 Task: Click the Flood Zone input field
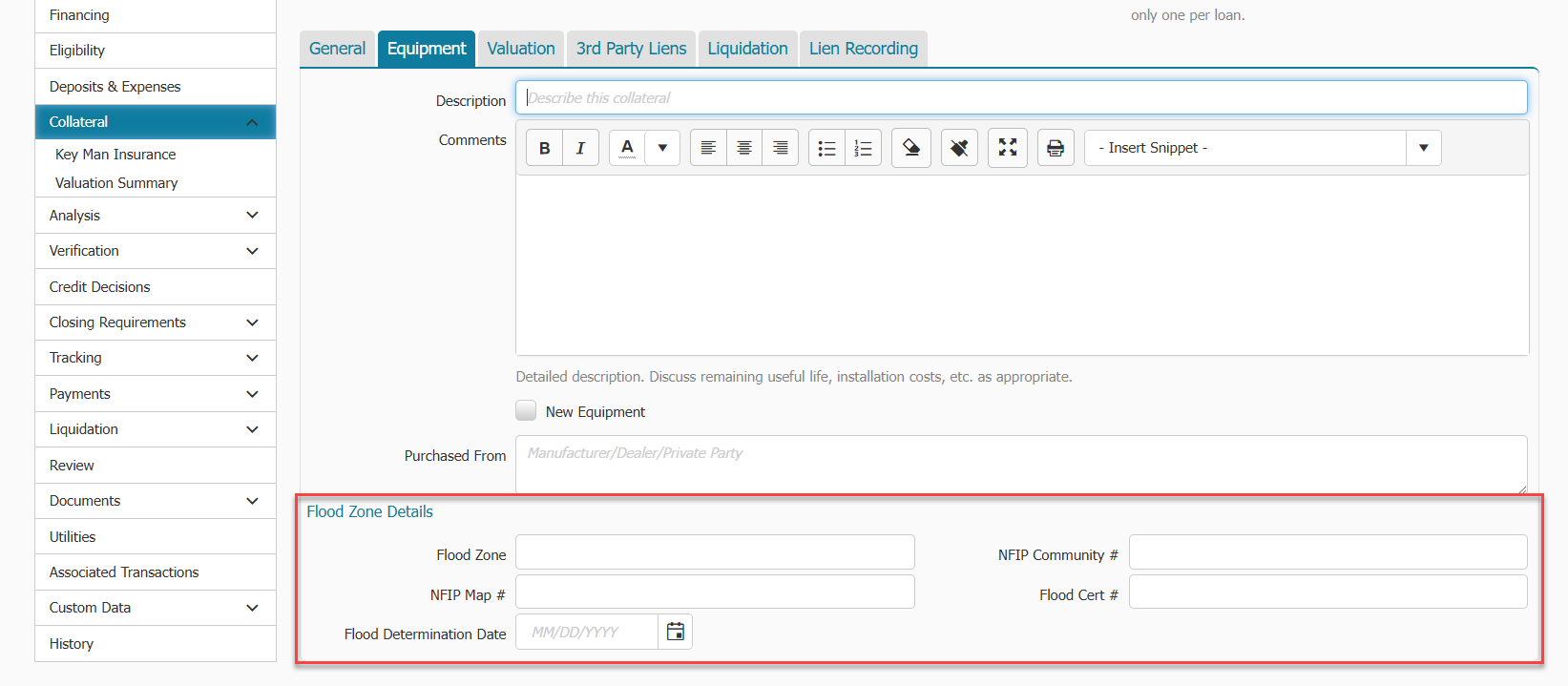(x=715, y=552)
